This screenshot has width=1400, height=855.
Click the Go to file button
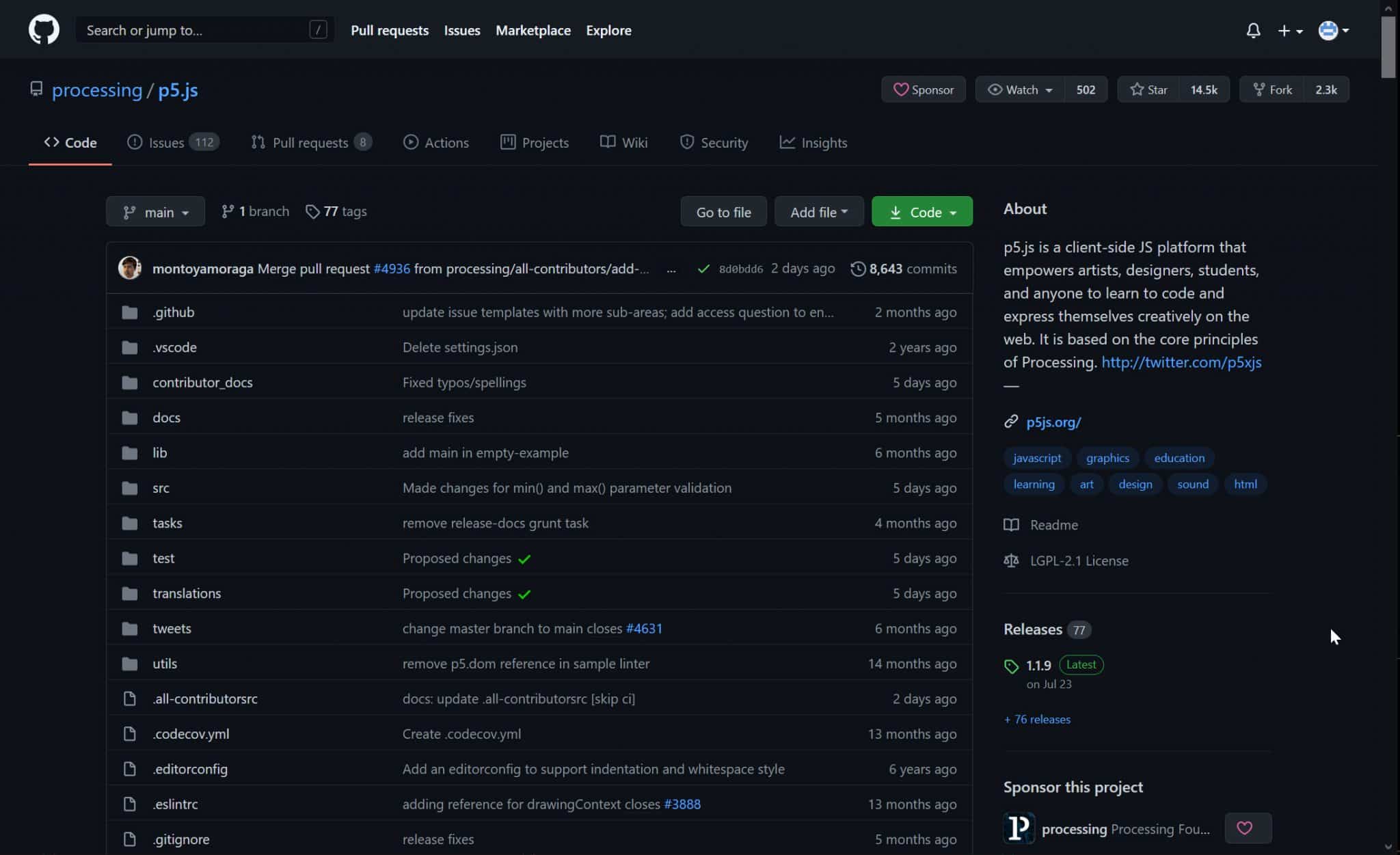723,211
